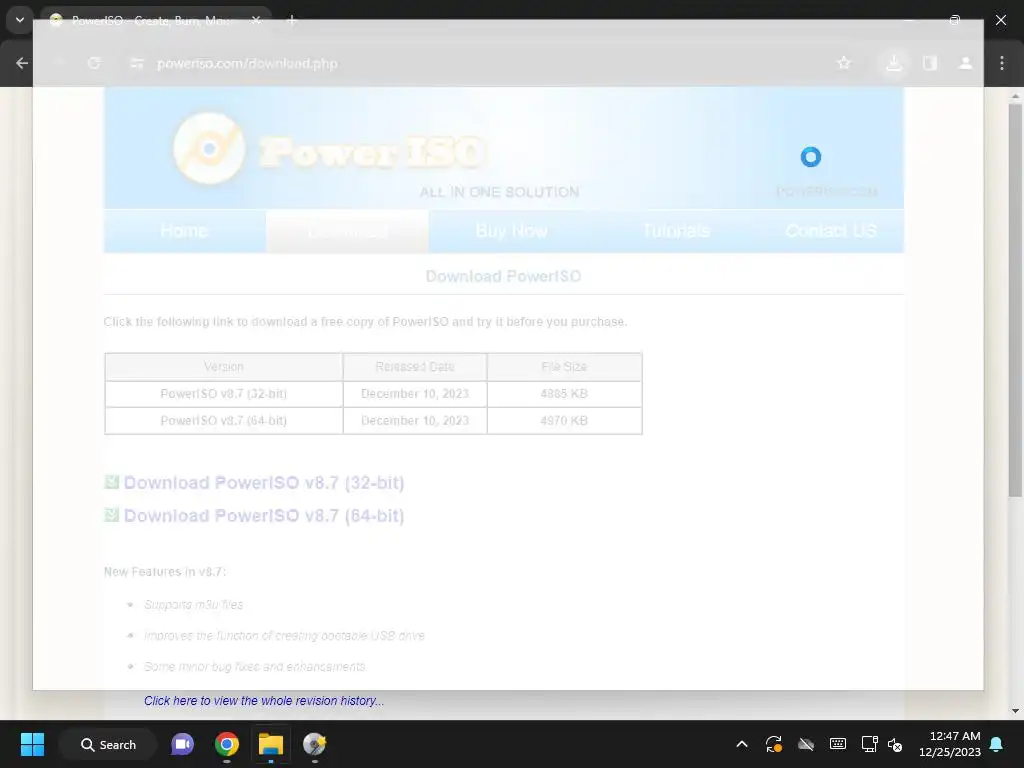Close the PowerISO browser tab
The image size is (1024, 768).
click(257, 21)
